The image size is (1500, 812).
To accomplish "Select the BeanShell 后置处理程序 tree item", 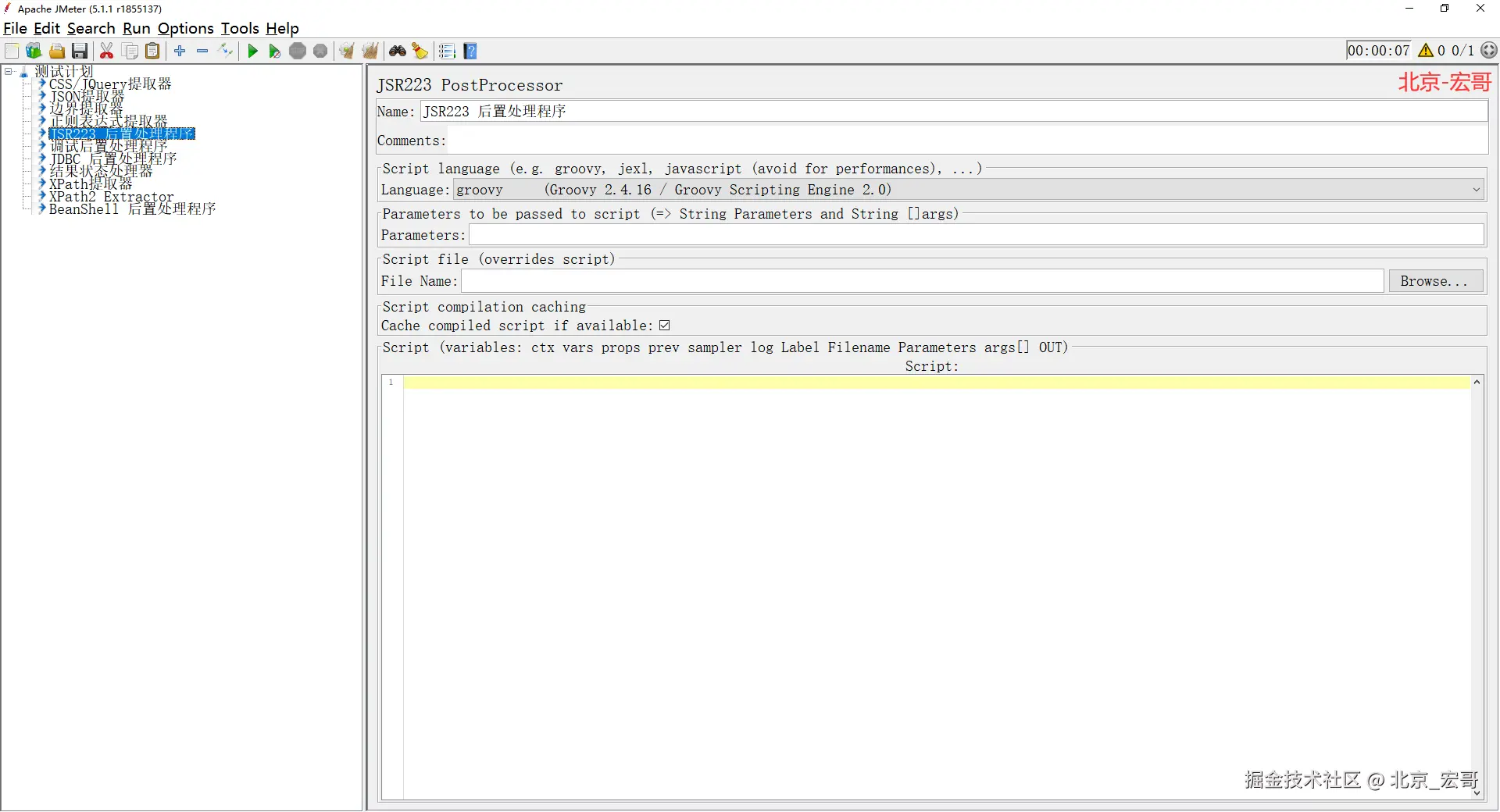I will 132,209.
